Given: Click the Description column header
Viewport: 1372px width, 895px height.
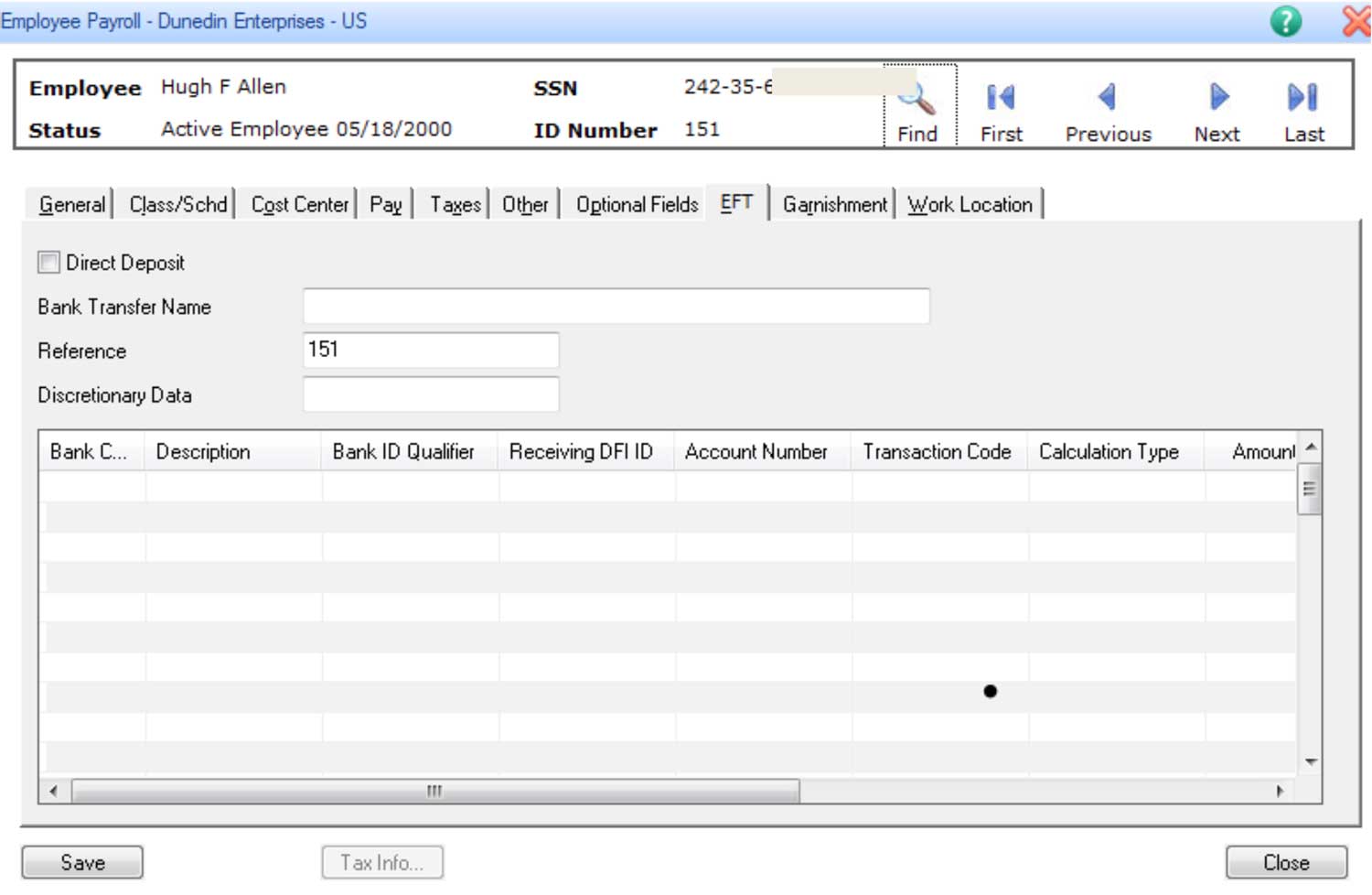Looking at the screenshot, I should (232, 451).
